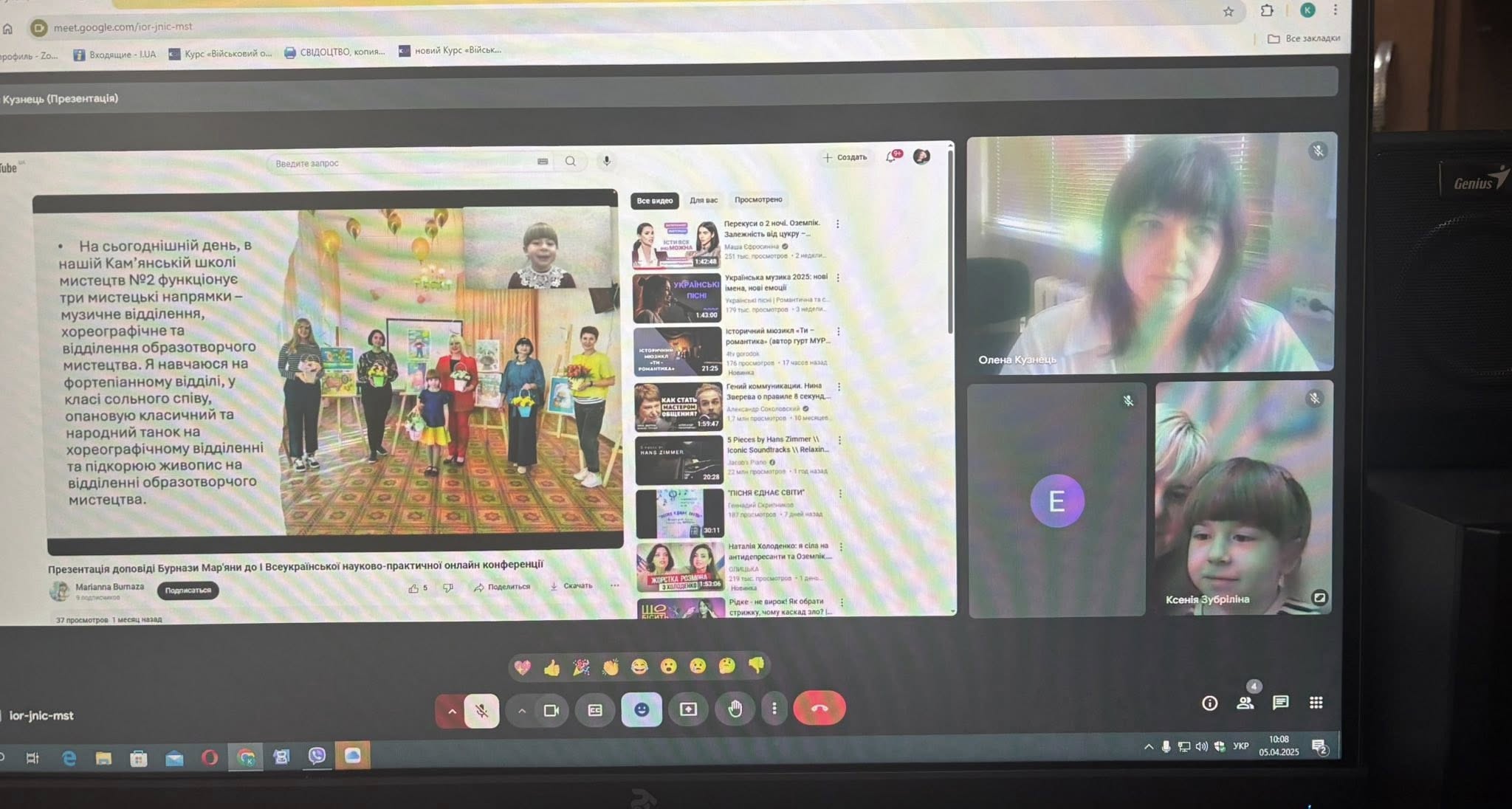Select the 'Просмотрено' filter tab
1512x809 pixels.
click(x=757, y=199)
